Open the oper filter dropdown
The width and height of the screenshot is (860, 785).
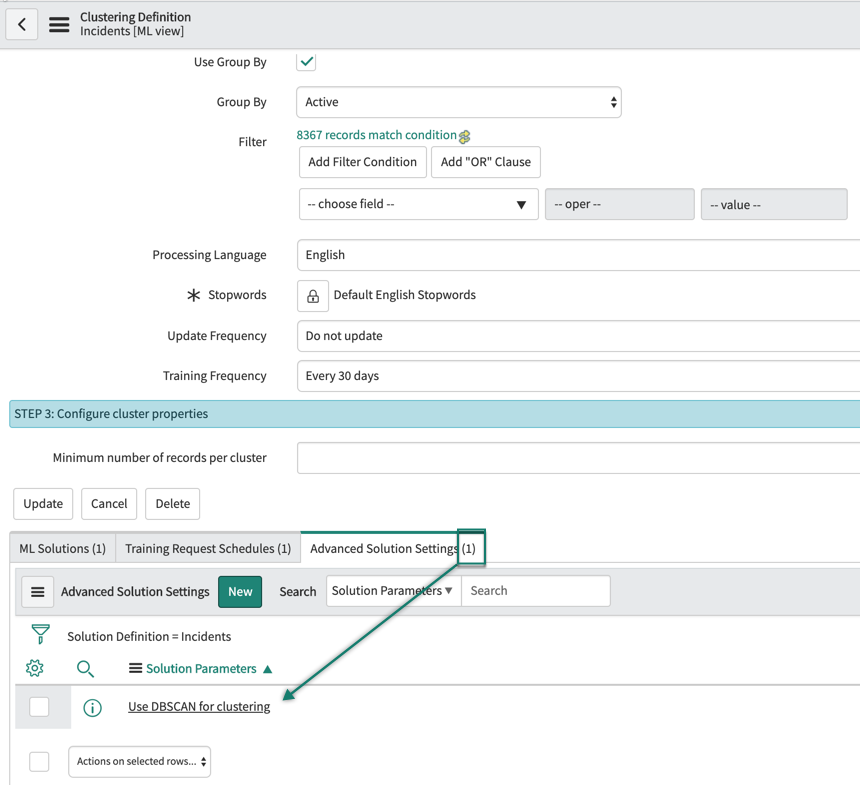pyautogui.click(x=620, y=204)
